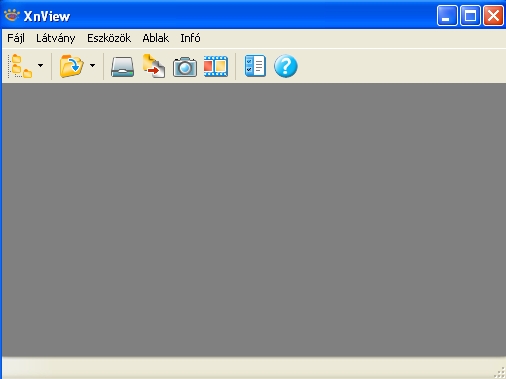Click the camera Screen Capture icon
Screen dimensions: 506x379
tap(185, 67)
